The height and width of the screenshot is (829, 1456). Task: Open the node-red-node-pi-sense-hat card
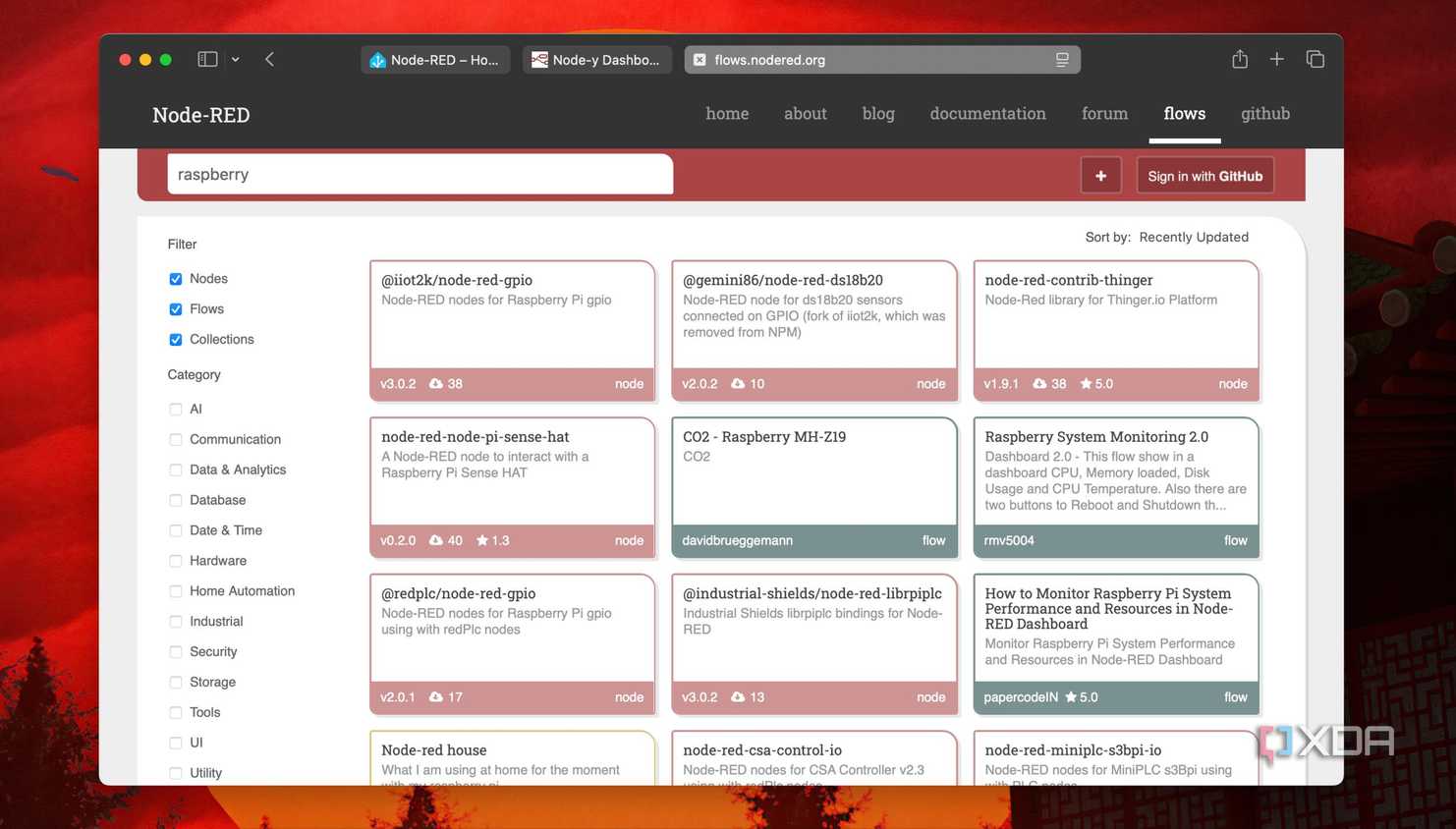[512, 487]
